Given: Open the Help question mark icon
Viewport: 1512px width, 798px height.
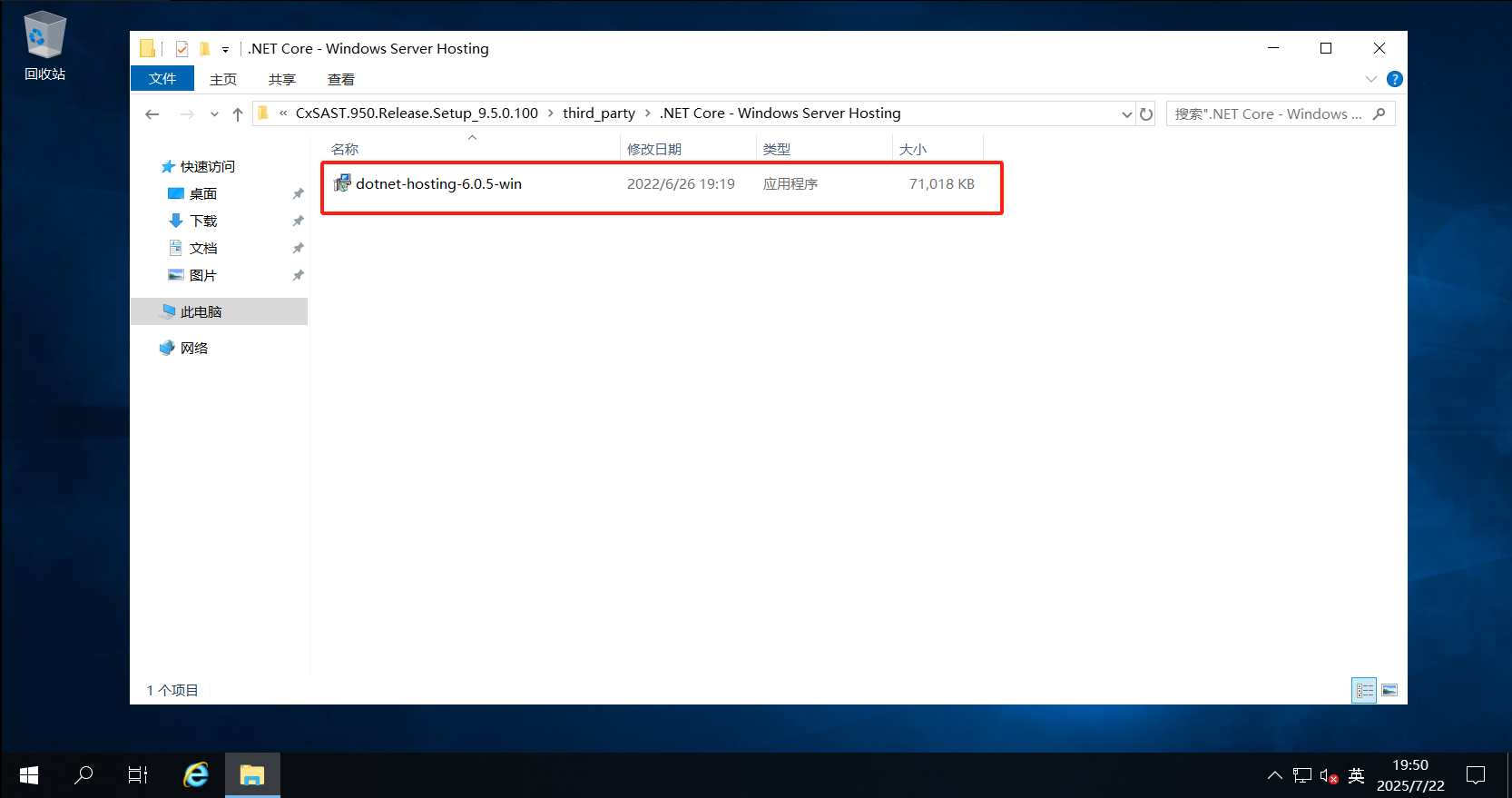Looking at the screenshot, I should (1395, 79).
